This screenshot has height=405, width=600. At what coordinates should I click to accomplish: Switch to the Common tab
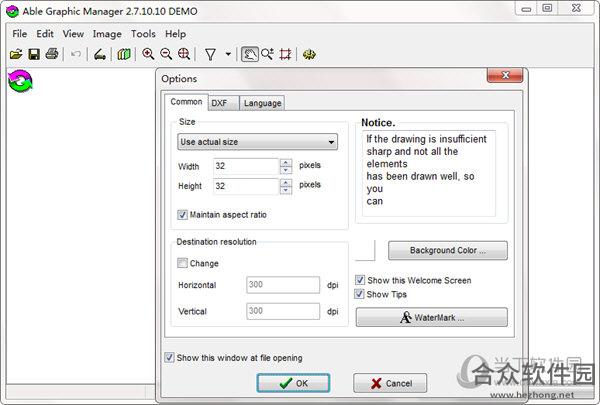(186, 102)
